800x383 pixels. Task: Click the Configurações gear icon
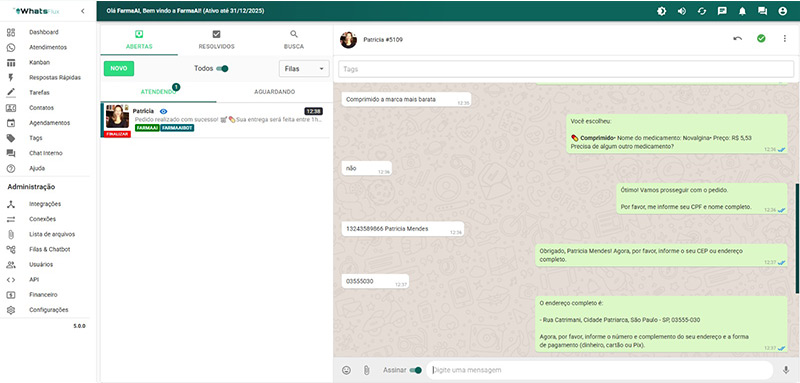tap(11, 310)
